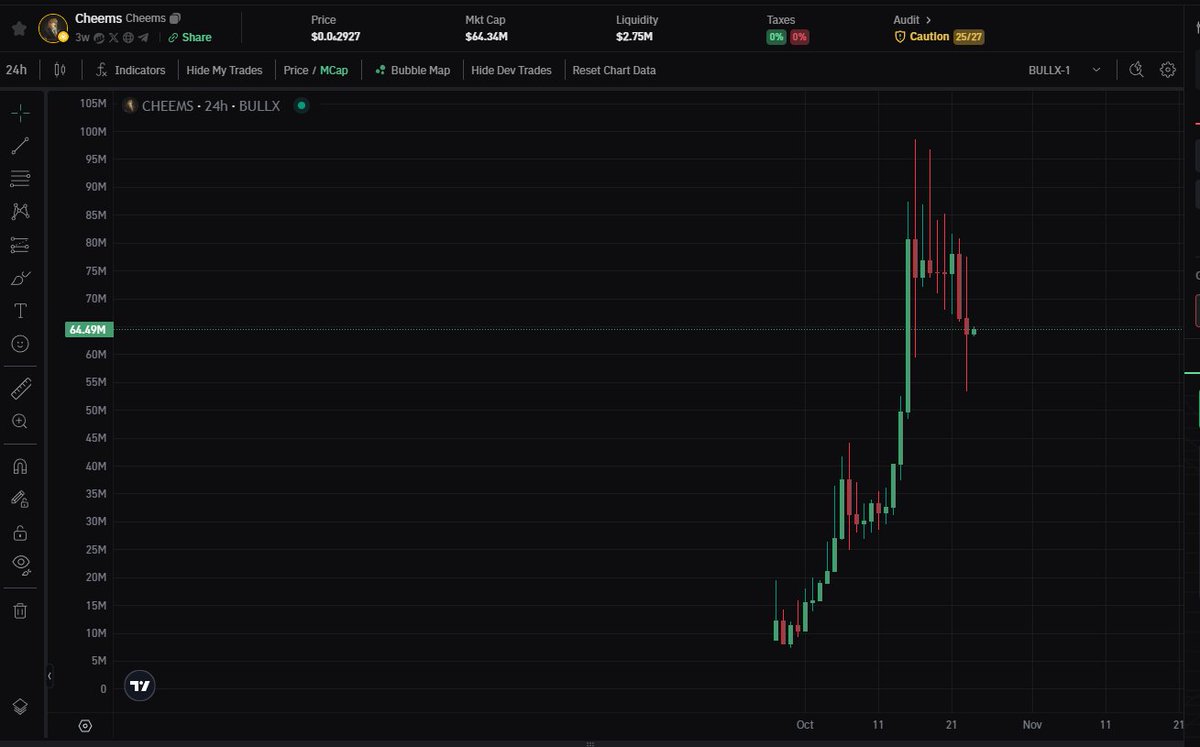Click the TradingView logo on the chart
The height and width of the screenshot is (747, 1200).
pos(139,685)
